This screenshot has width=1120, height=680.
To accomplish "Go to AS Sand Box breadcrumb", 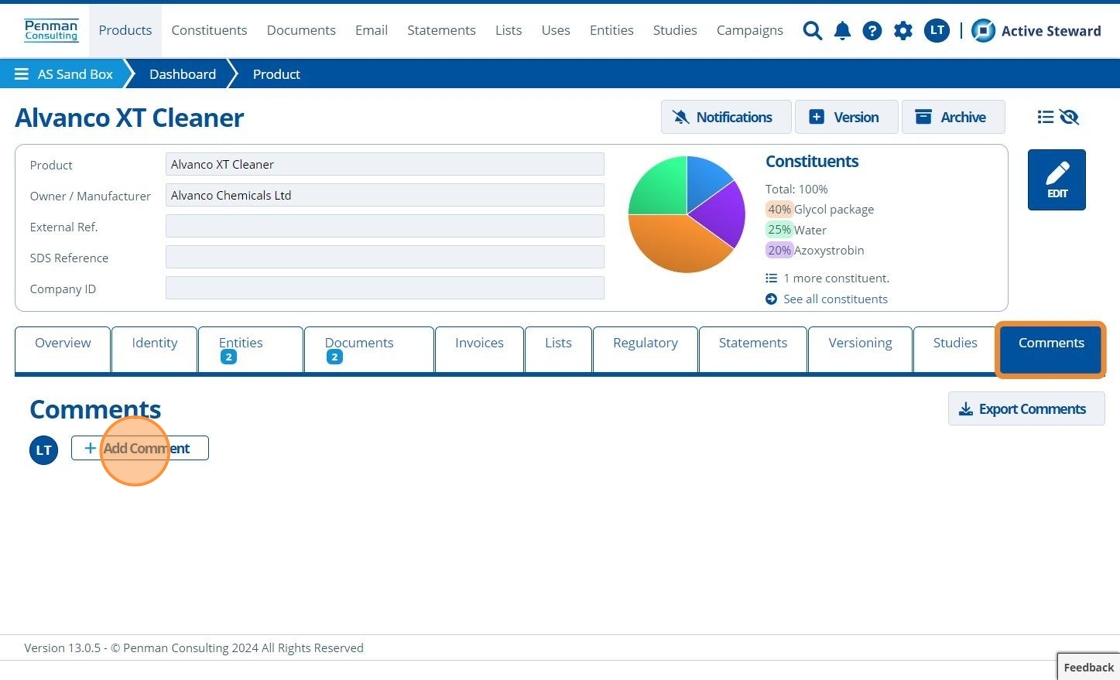I will pos(75,74).
